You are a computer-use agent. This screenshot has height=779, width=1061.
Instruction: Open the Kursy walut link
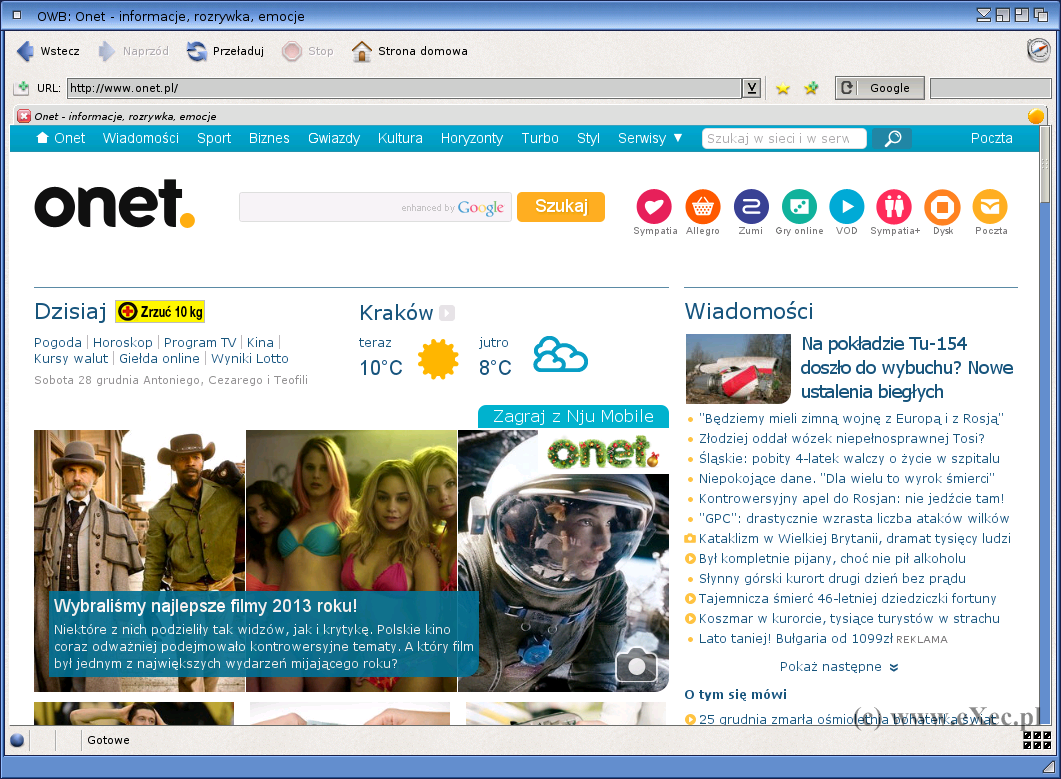coord(71,359)
